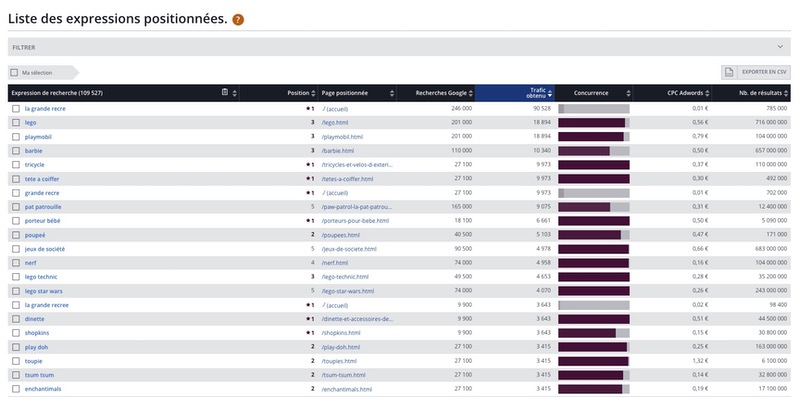Viewport: 800px width, 397px height.
Task: Sort by Nb. de résultats arrows
Action: [786, 93]
